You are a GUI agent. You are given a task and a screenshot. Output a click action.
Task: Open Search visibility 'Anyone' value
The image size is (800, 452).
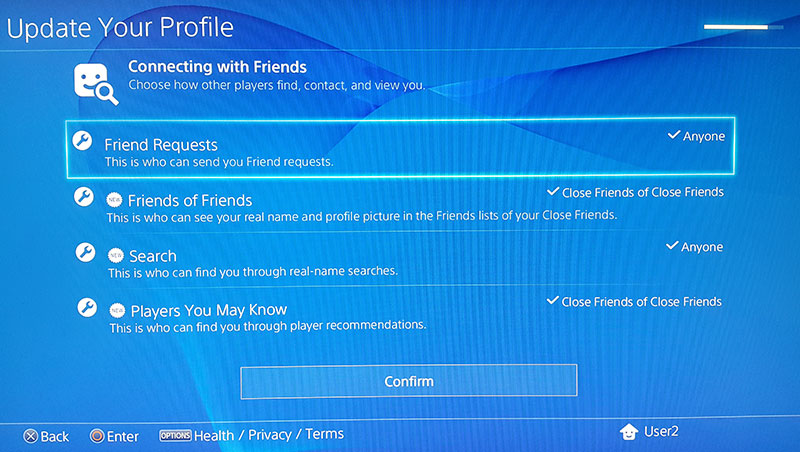[695, 247]
